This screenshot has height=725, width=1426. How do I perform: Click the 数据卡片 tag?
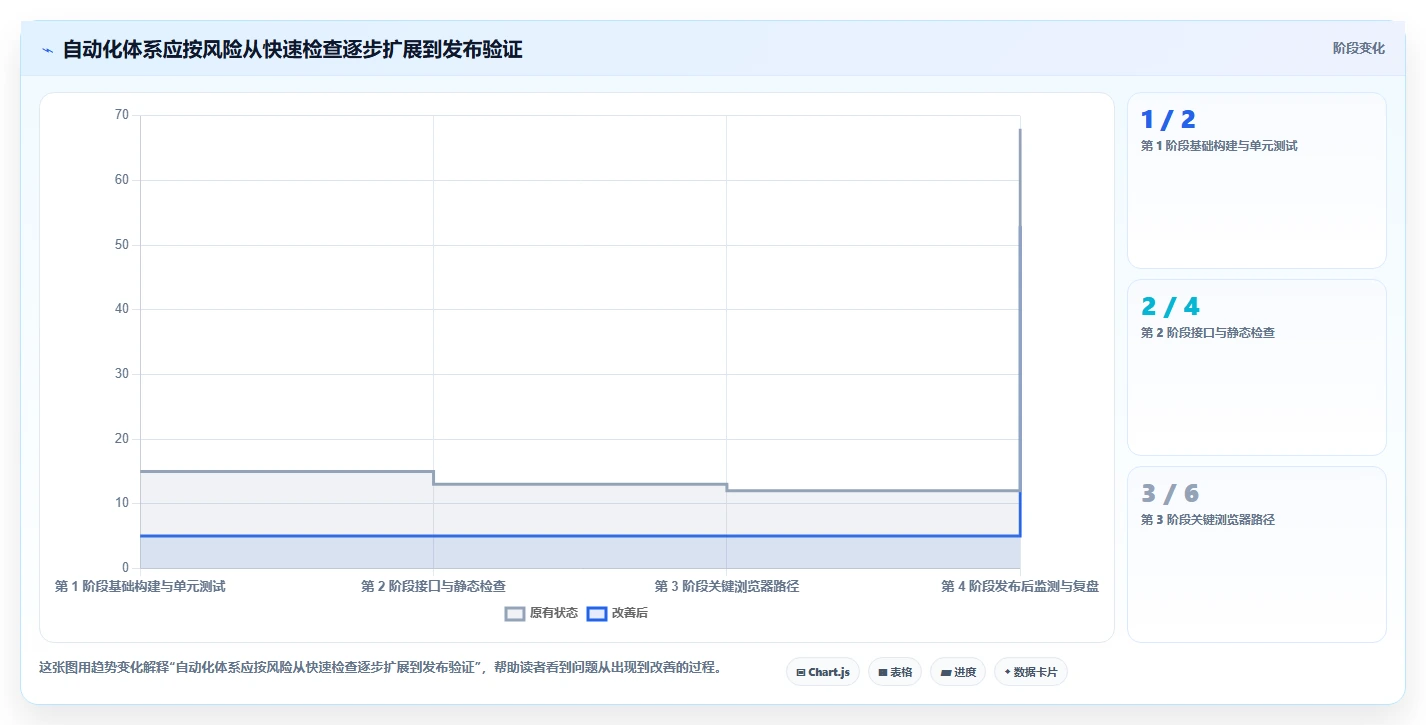click(1031, 672)
